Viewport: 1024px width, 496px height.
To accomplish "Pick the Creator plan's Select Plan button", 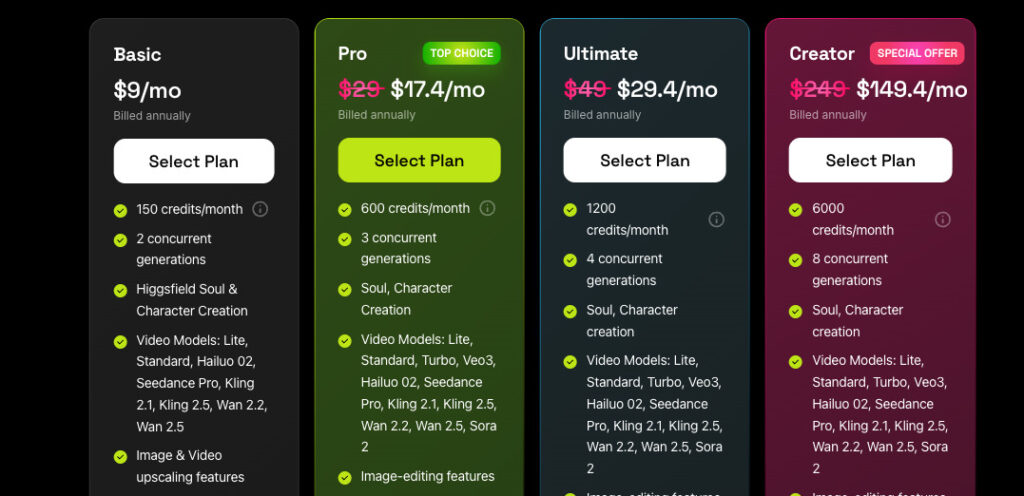I will pos(870,160).
